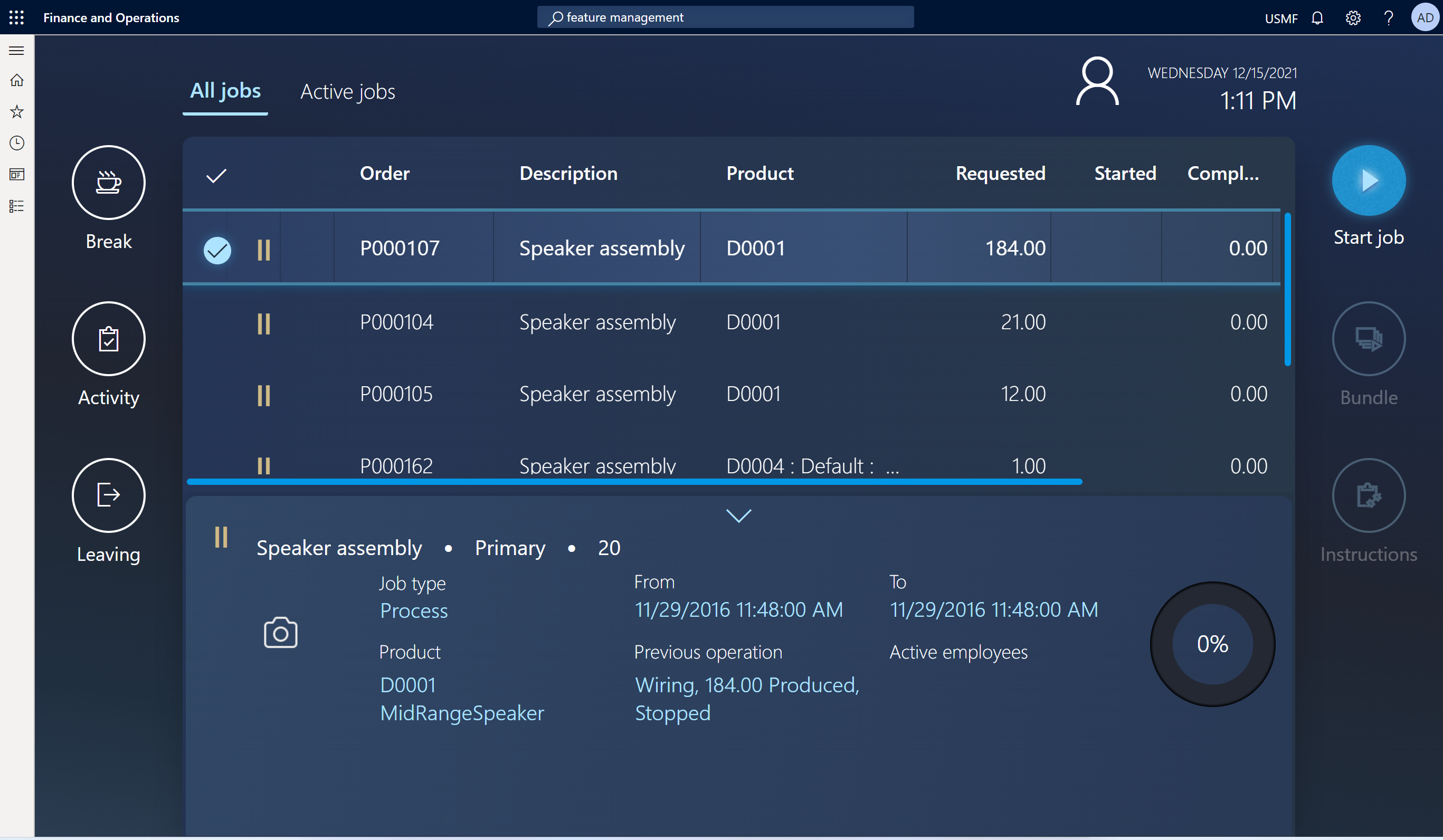Open the USMF company picker
Viewport: 1443px width, 840px height.
(1280, 18)
